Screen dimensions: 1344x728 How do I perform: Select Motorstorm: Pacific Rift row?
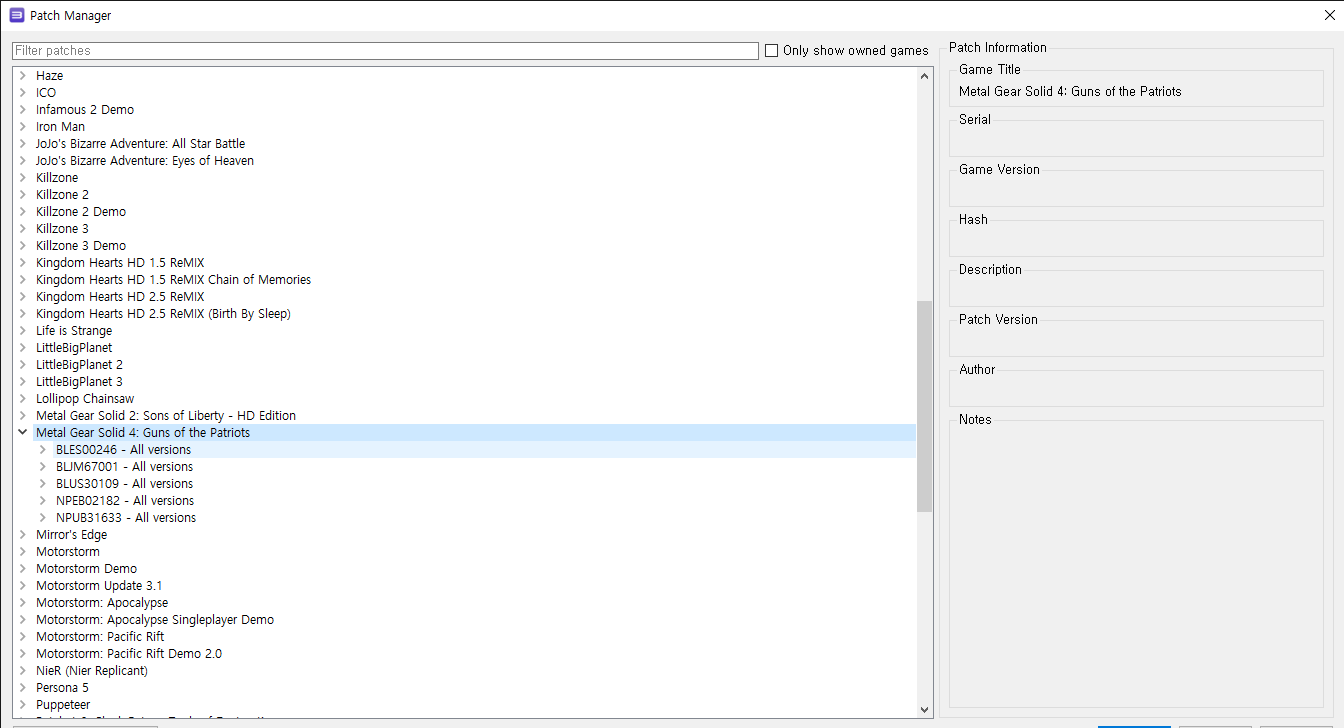tap(100, 637)
